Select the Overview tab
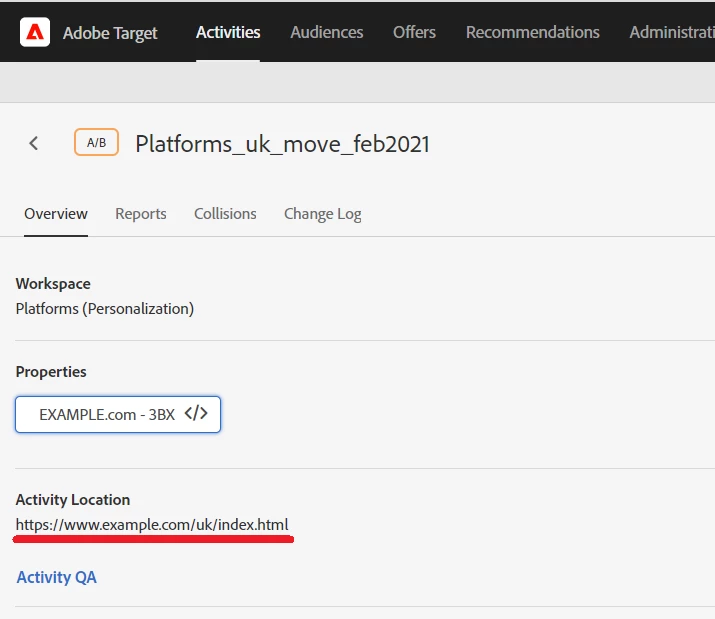715x619 pixels. click(56, 214)
